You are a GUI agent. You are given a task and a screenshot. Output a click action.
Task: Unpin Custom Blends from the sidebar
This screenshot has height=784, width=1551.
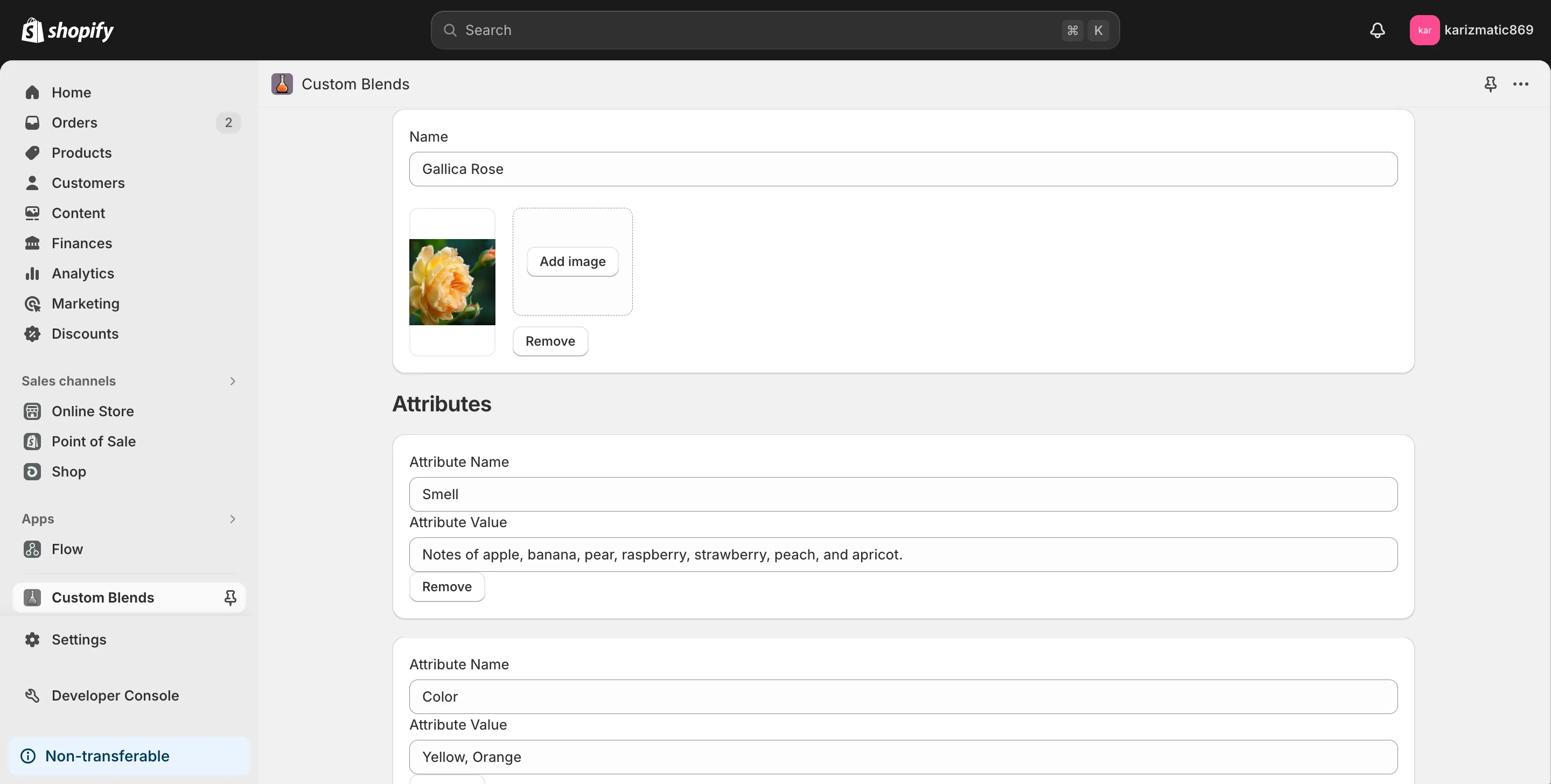[x=229, y=597]
